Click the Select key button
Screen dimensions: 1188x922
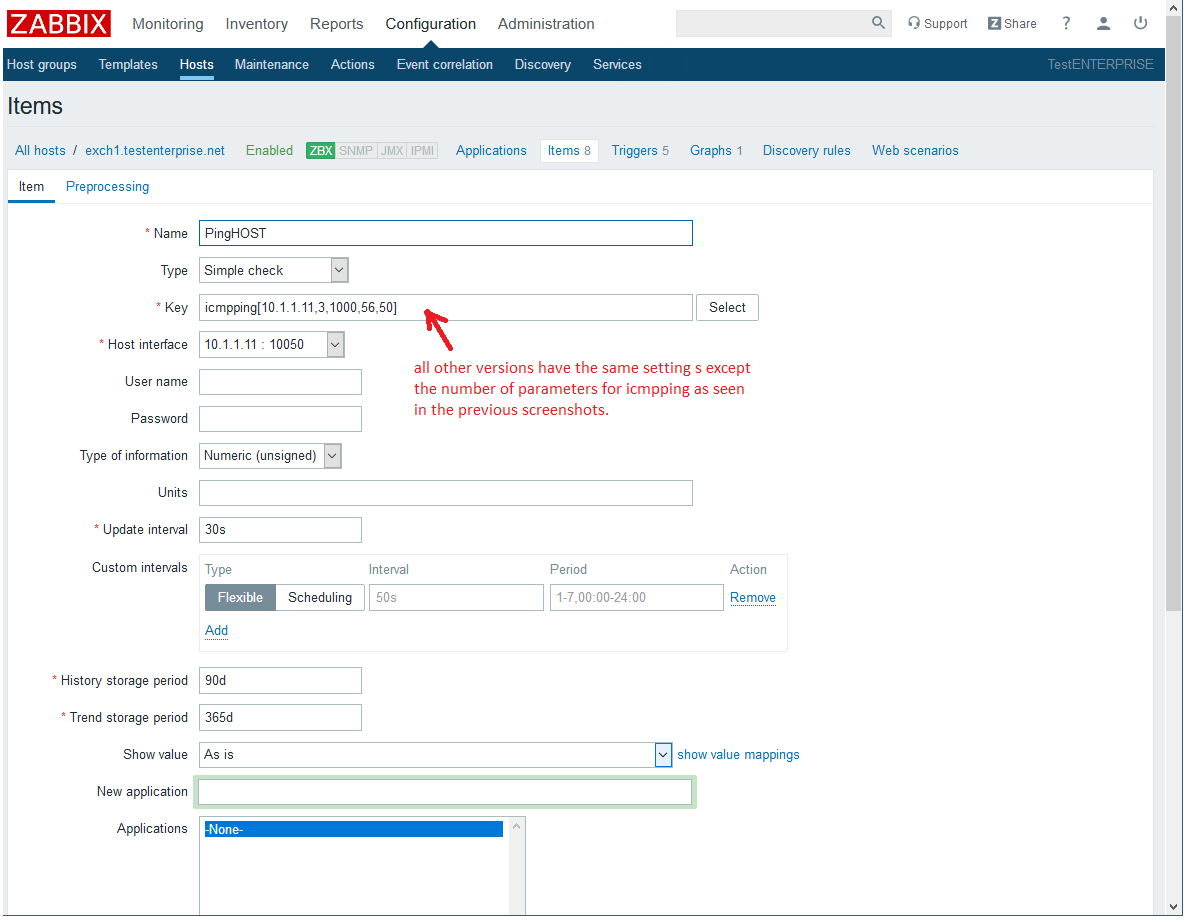tap(727, 308)
